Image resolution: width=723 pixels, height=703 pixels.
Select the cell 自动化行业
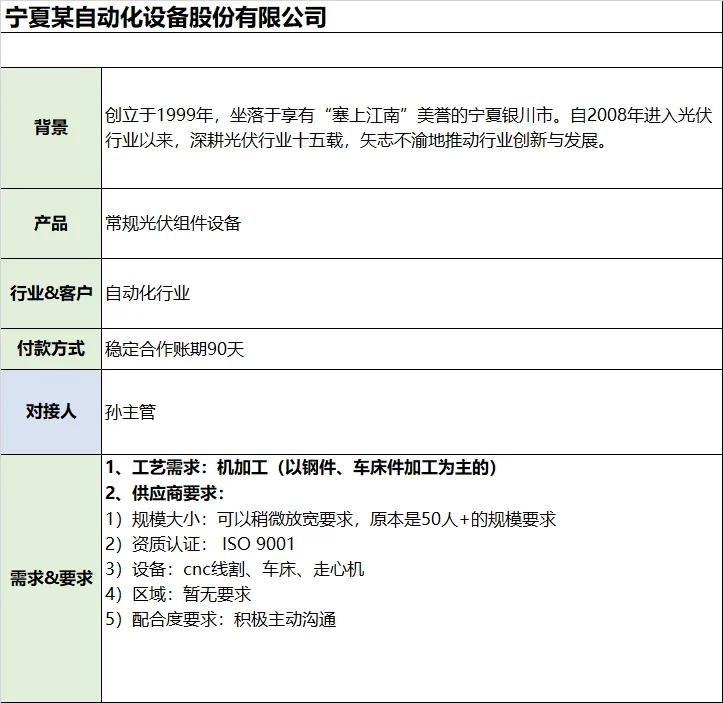(412, 293)
